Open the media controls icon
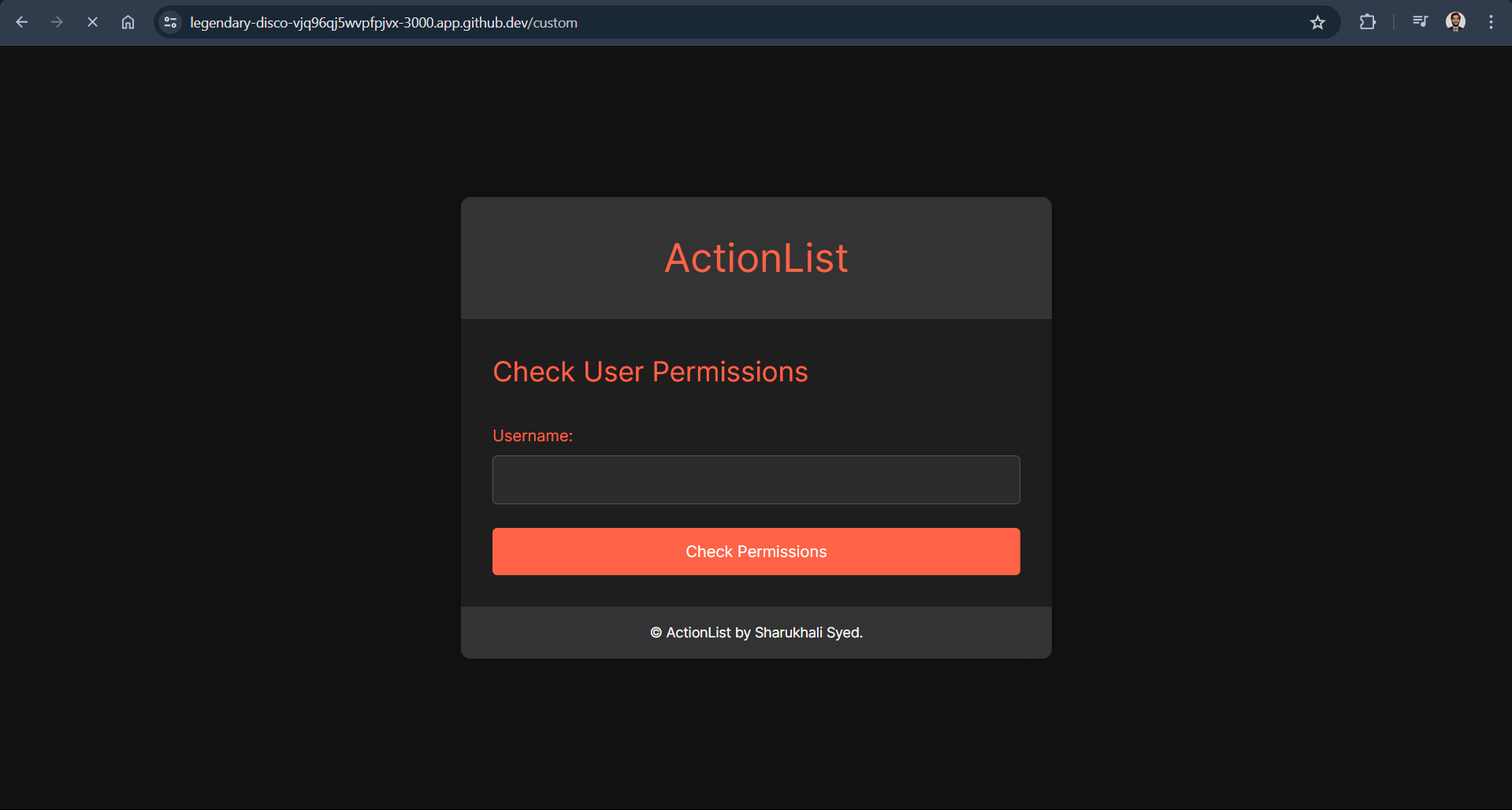The height and width of the screenshot is (810, 1512). coord(1420,22)
